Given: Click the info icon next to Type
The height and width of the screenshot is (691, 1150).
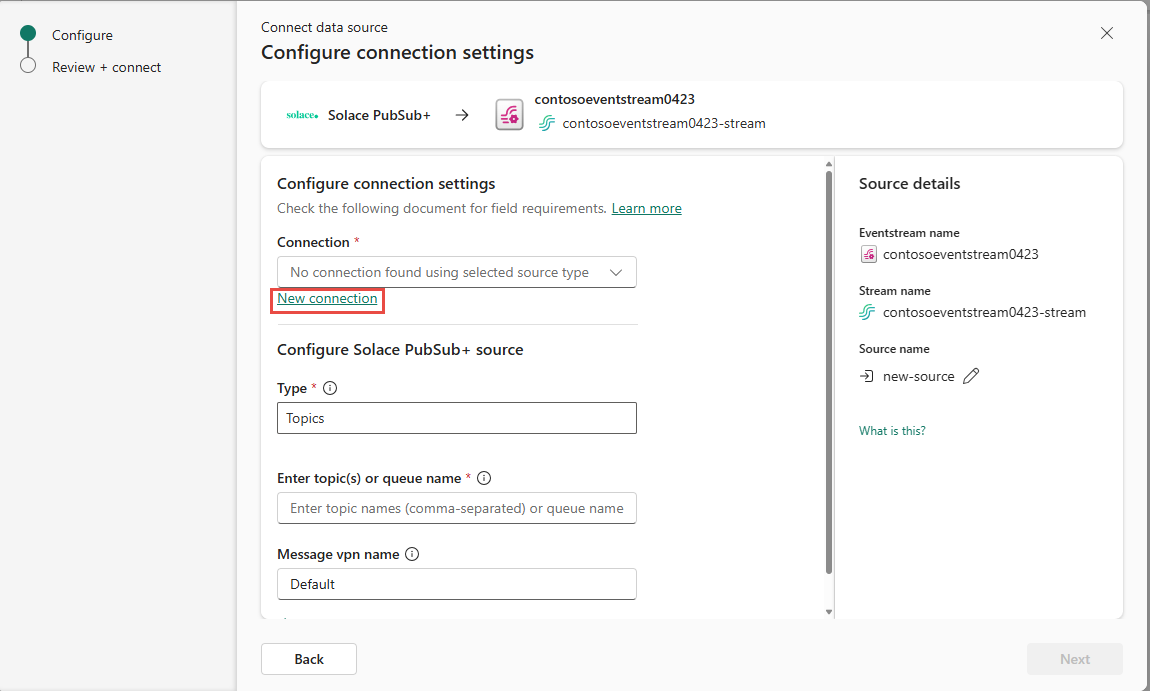Looking at the screenshot, I should click(330, 388).
